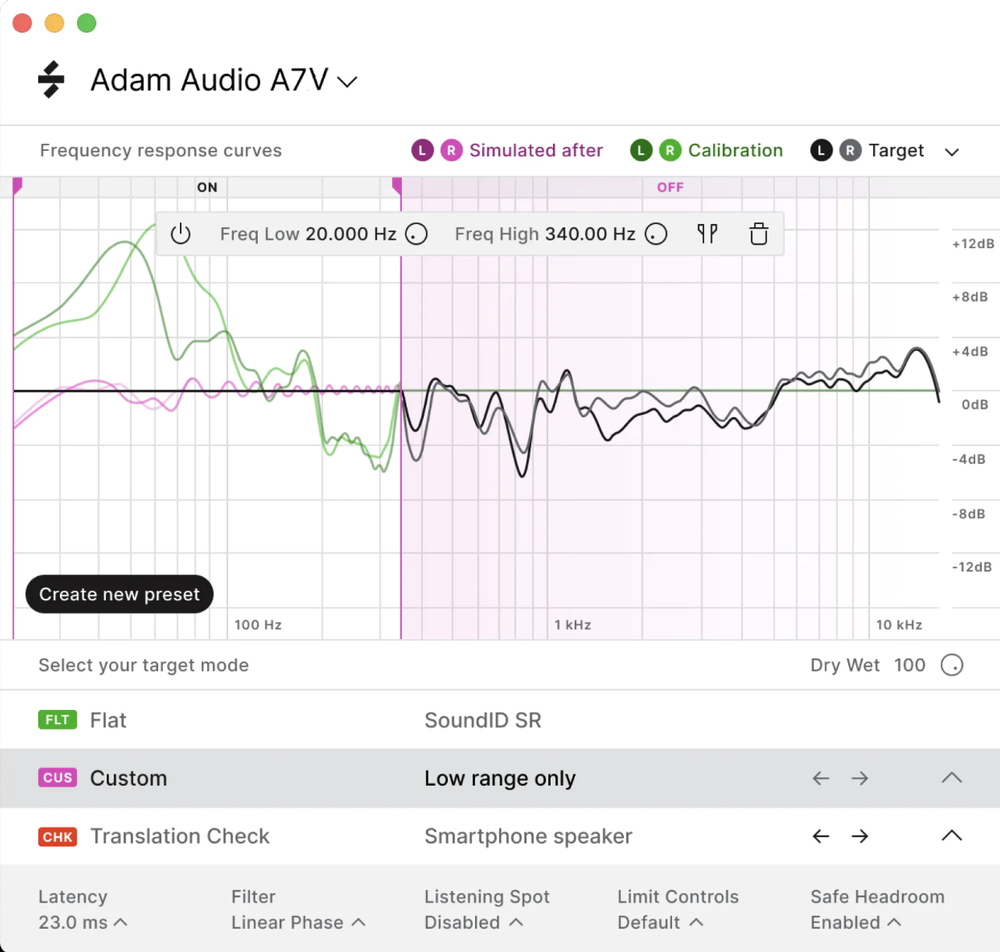
Task: Click the 1 kHz axis label
Action: tap(573, 625)
